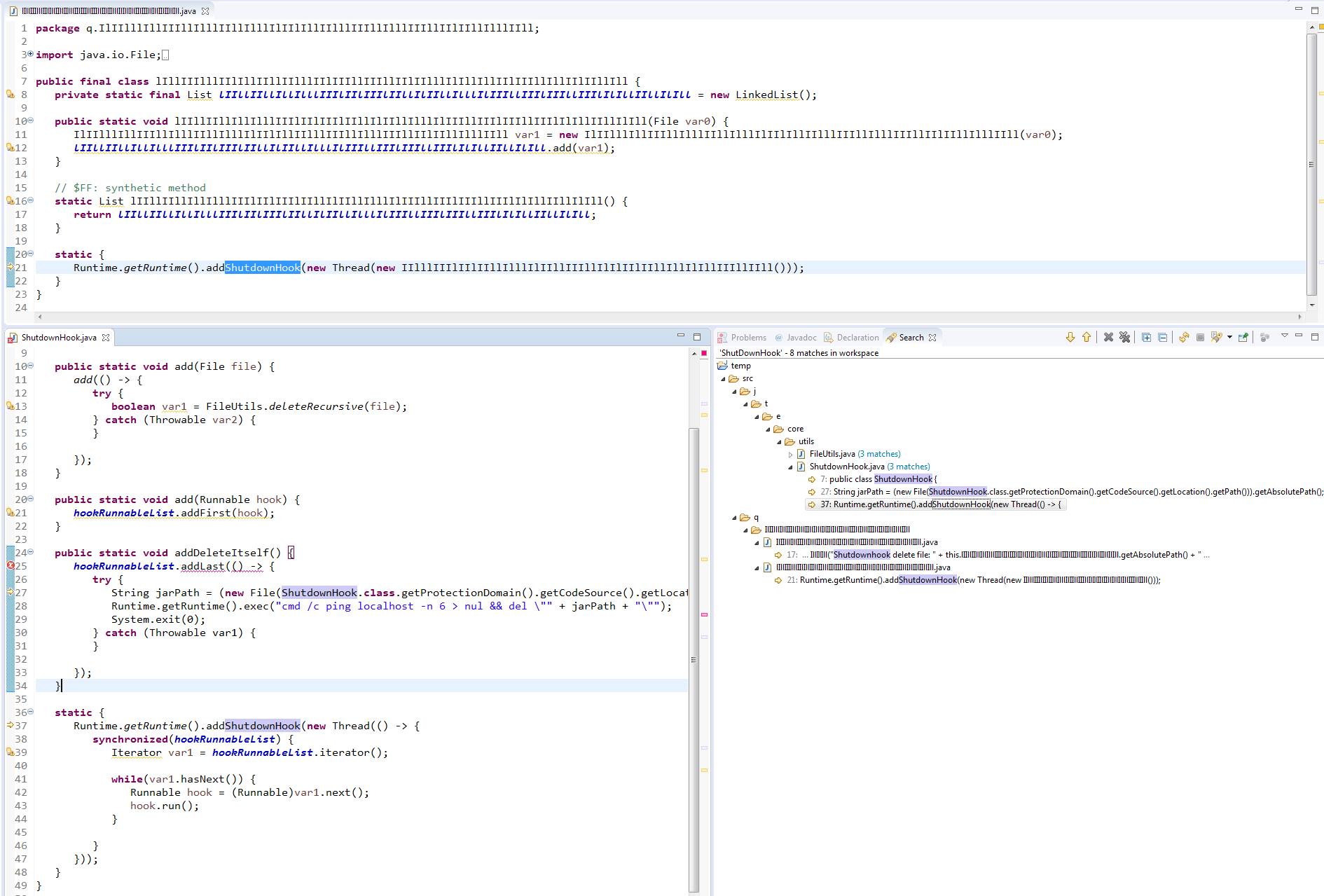Viewport: 1324px width, 896px height.
Task: Expand all search results
Action: click(1146, 337)
